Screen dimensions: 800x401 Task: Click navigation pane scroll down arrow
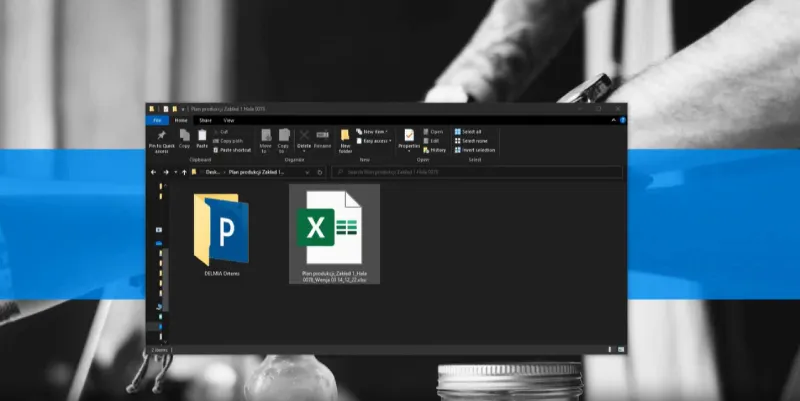[x=165, y=342]
